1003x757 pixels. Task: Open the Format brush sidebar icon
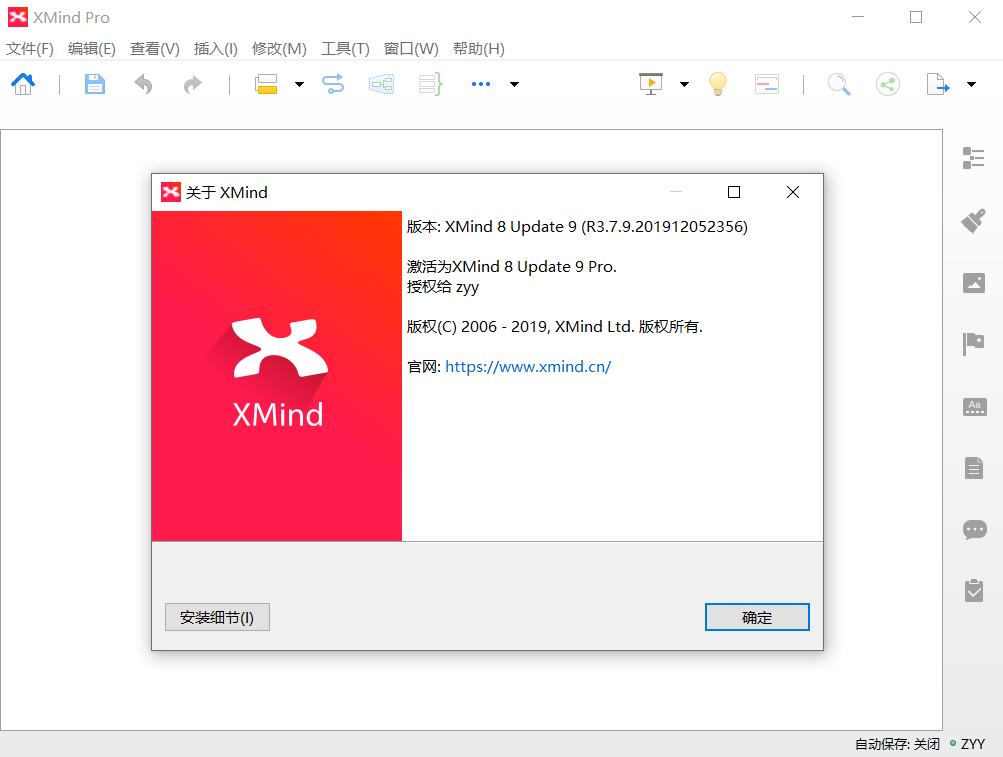point(974,221)
